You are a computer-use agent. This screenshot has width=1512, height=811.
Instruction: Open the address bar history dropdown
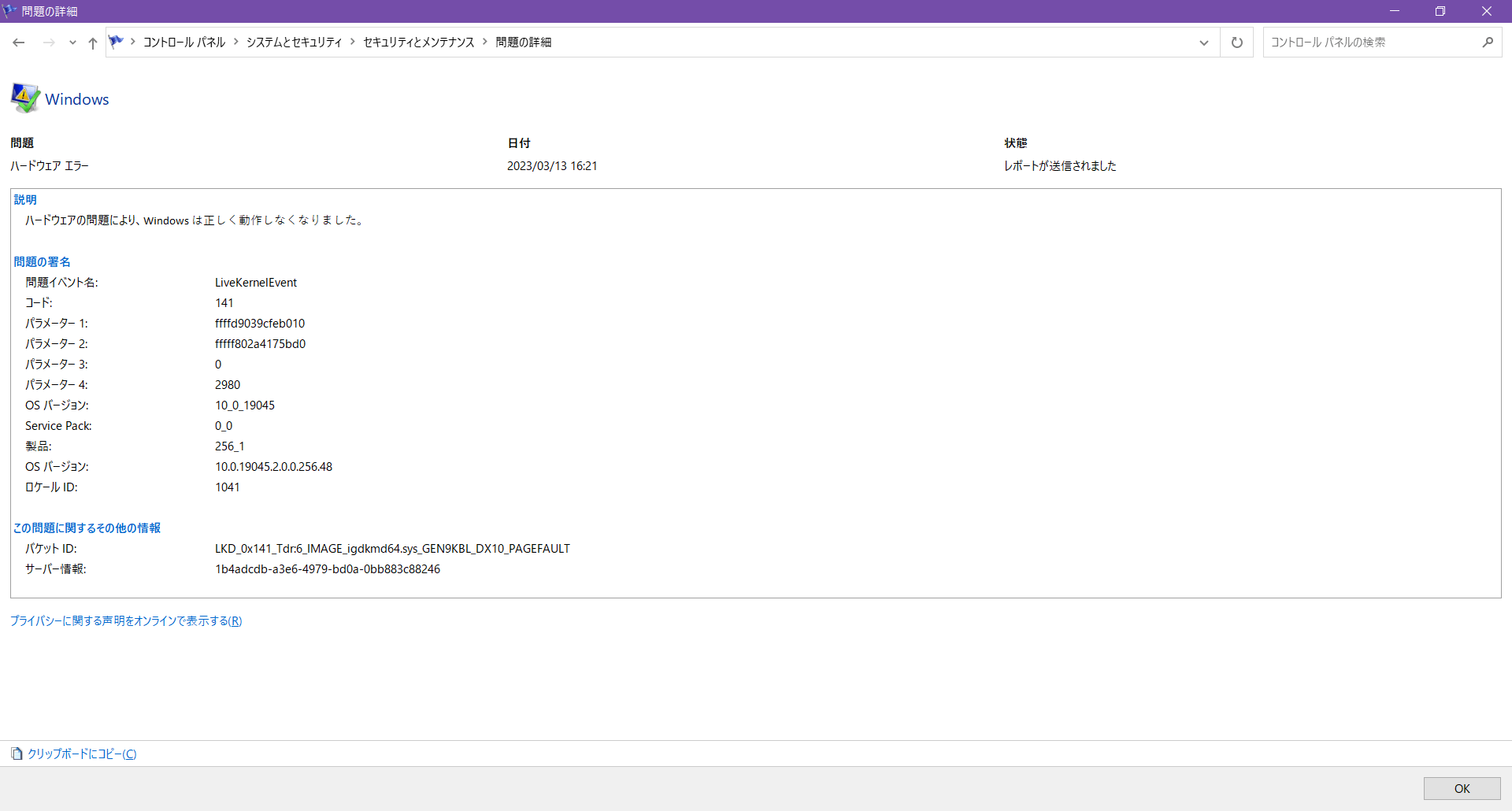(x=1204, y=43)
